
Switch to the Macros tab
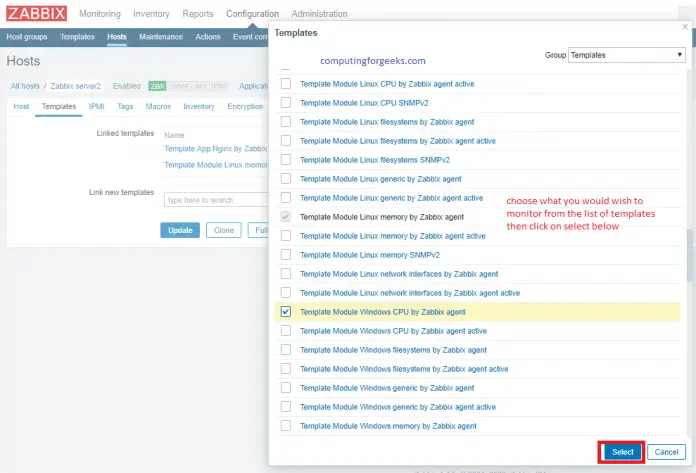pos(158,106)
